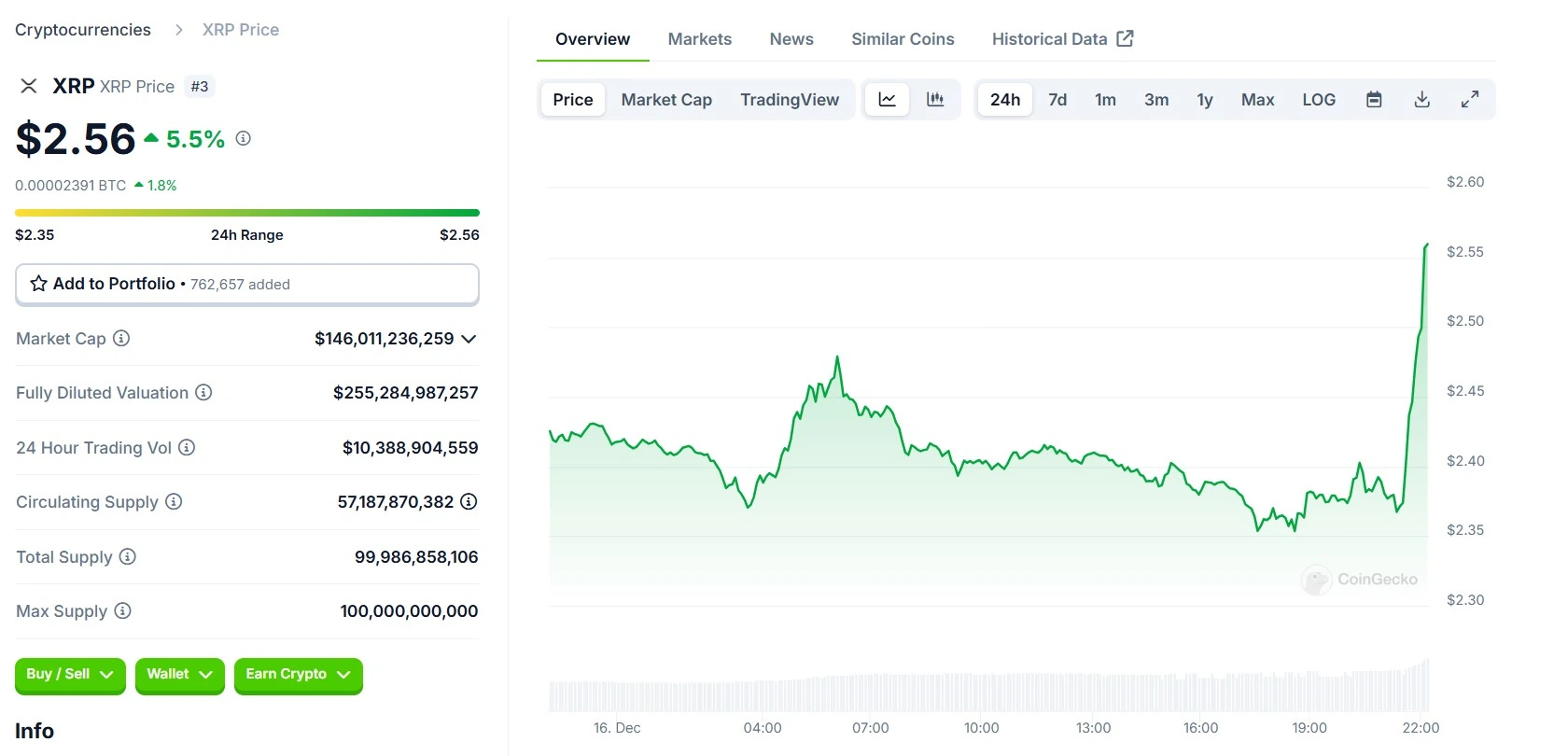Select Price chart mode

573,99
